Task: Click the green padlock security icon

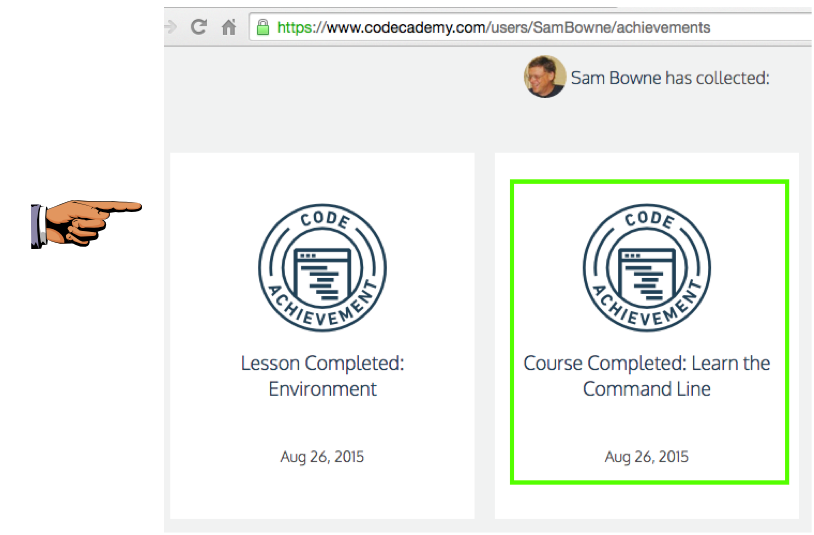Action: (262, 27)
